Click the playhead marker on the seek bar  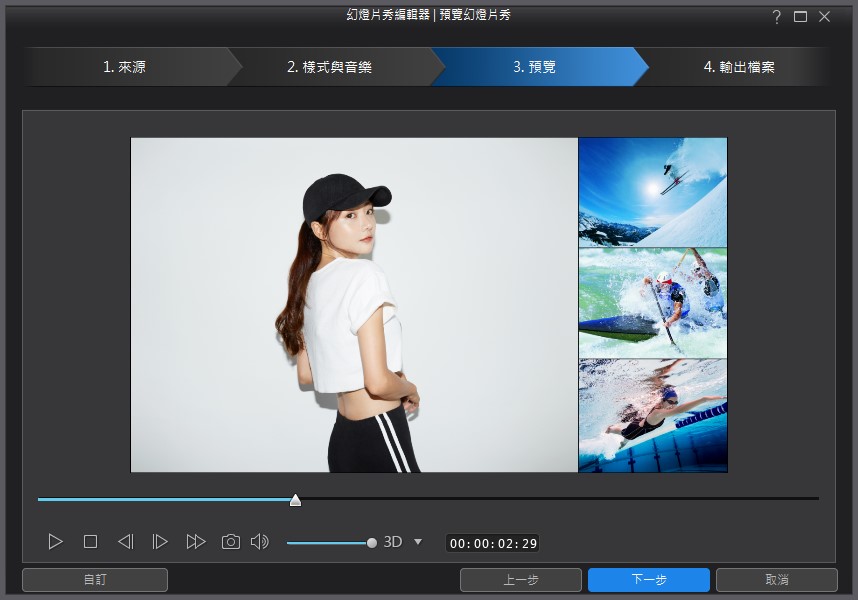(295, 499)
